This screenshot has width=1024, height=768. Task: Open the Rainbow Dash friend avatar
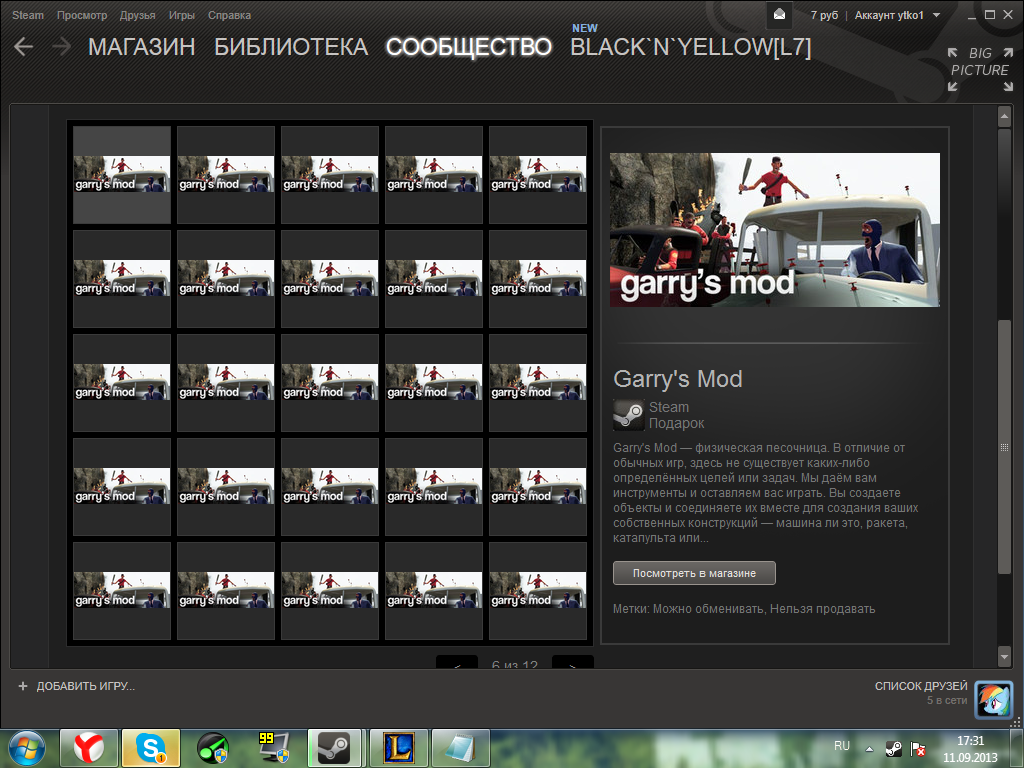click(x=993, y=699)
